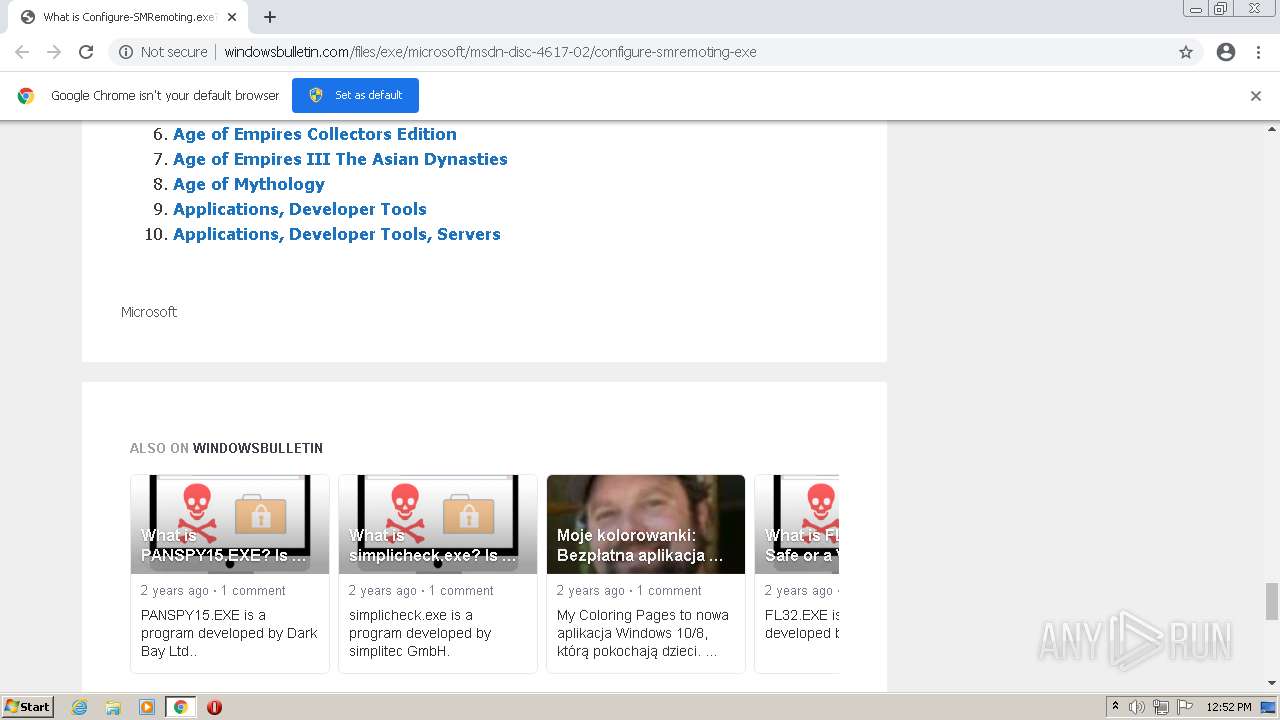Open Chrome profile avatar icon
The width and height of the screenshot is (1280, 720).
[1226, 52]
